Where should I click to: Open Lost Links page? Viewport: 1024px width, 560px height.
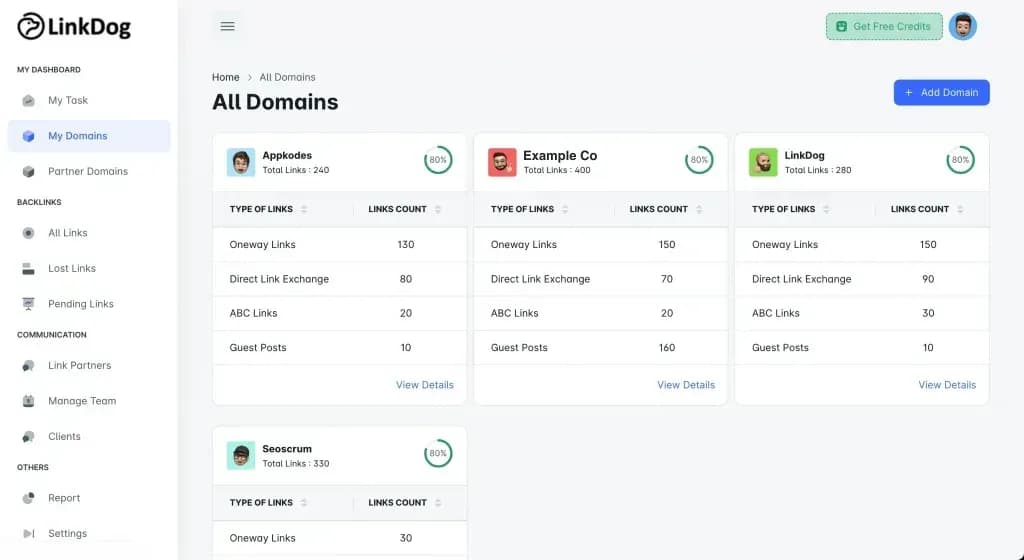[89, 268]
